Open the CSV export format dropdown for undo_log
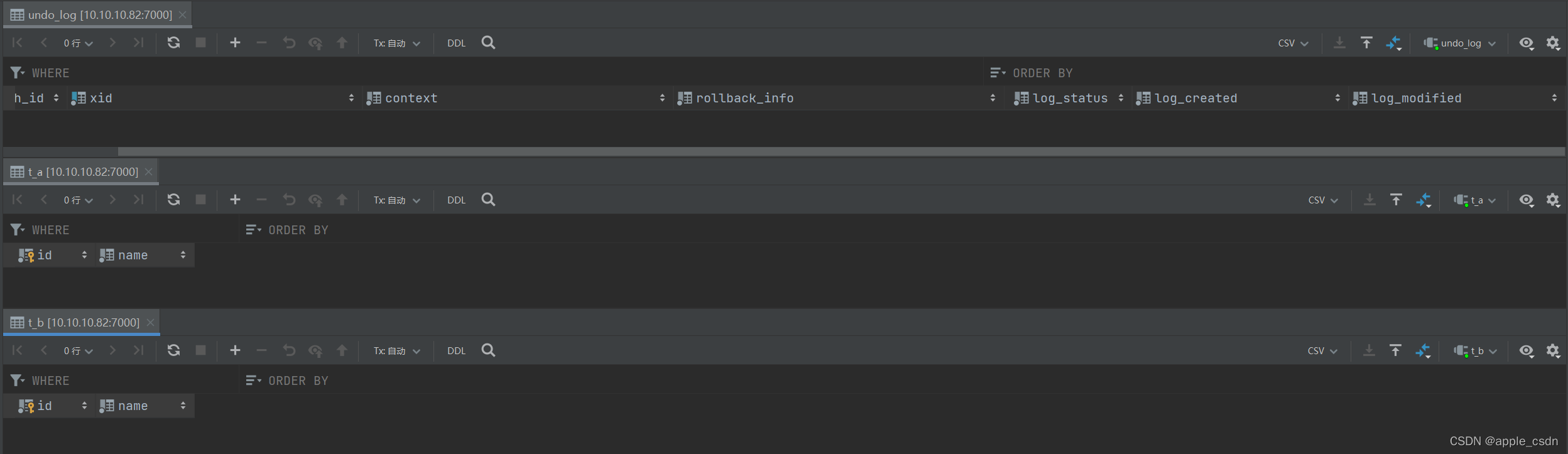This screenshot has height=454, width=1568. [1293, 43]
